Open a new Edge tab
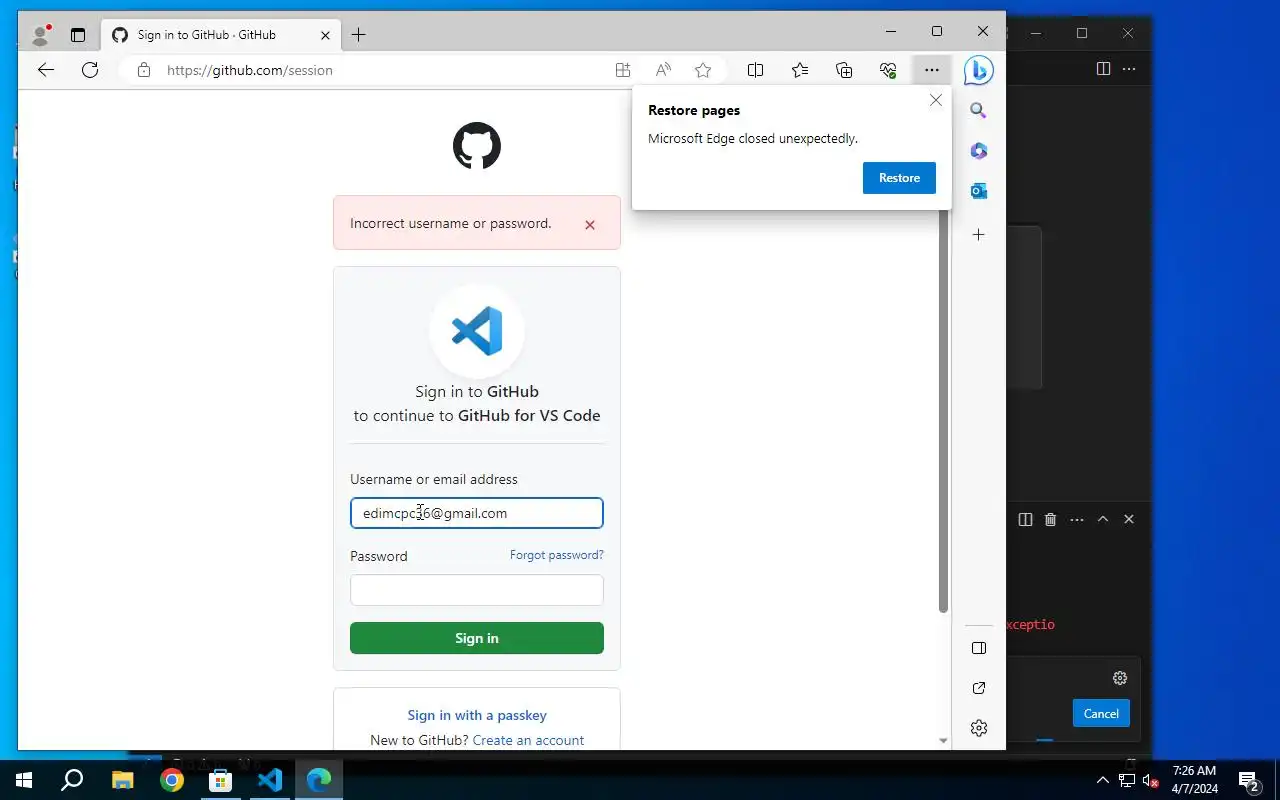The width and height of the screenshot is (1280, 800). pyautogui.click(x=359, y=35)
